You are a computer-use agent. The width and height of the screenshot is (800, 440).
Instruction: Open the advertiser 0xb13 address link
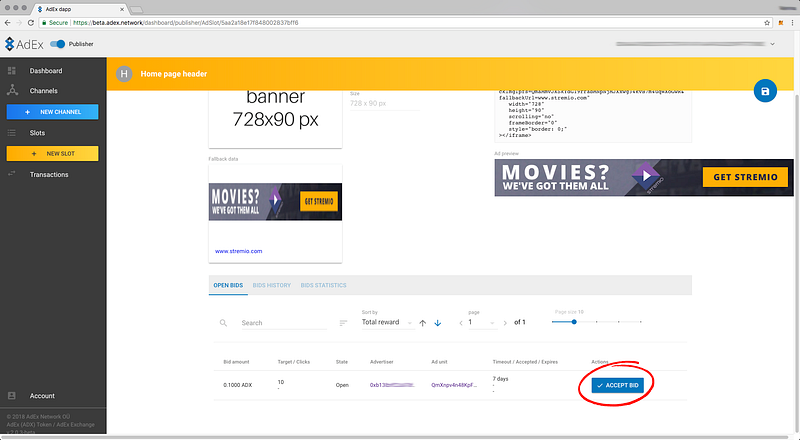392,385
